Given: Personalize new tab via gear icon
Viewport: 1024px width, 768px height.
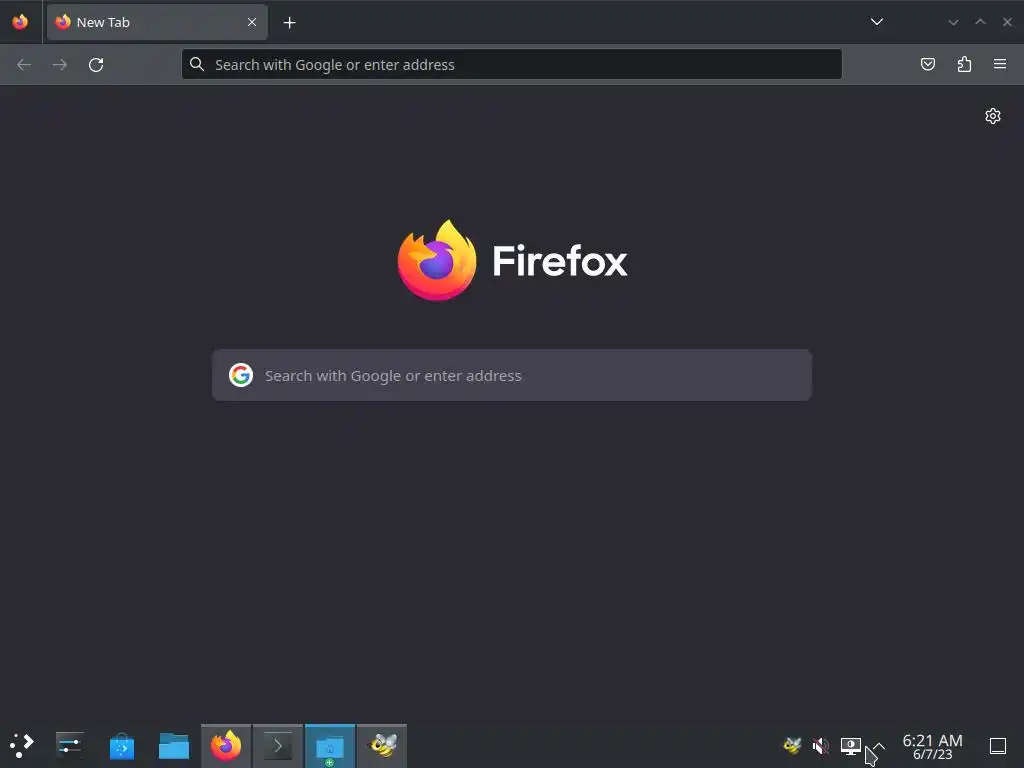Looking at the screenshot, I should click(x=993, y=116).
